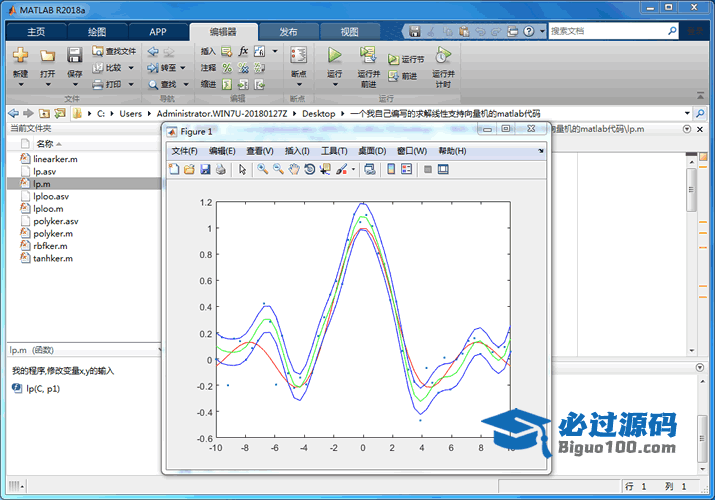Select linearker.m in current folder

(55, 159)
